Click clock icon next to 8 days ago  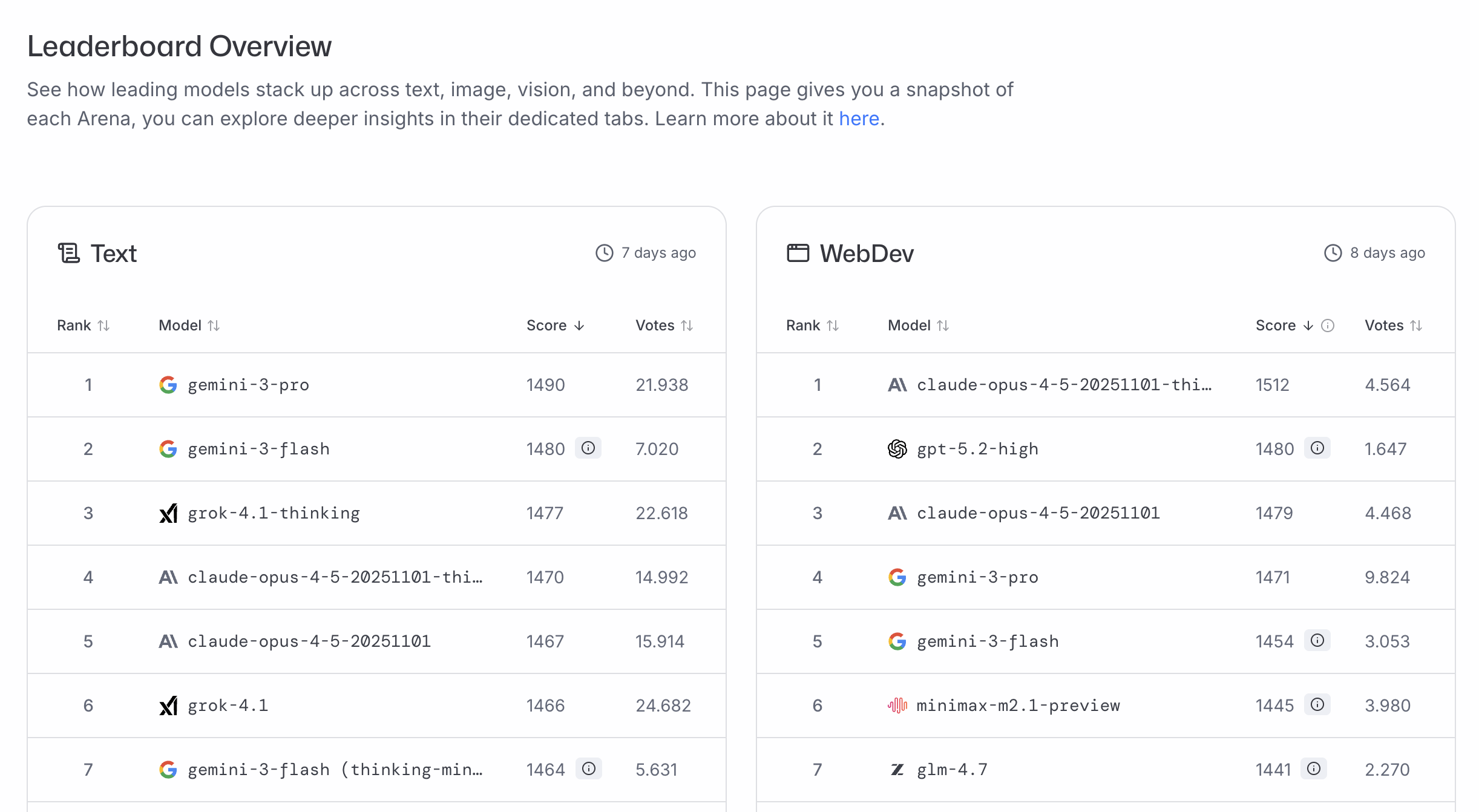[x=1333, y=253]
